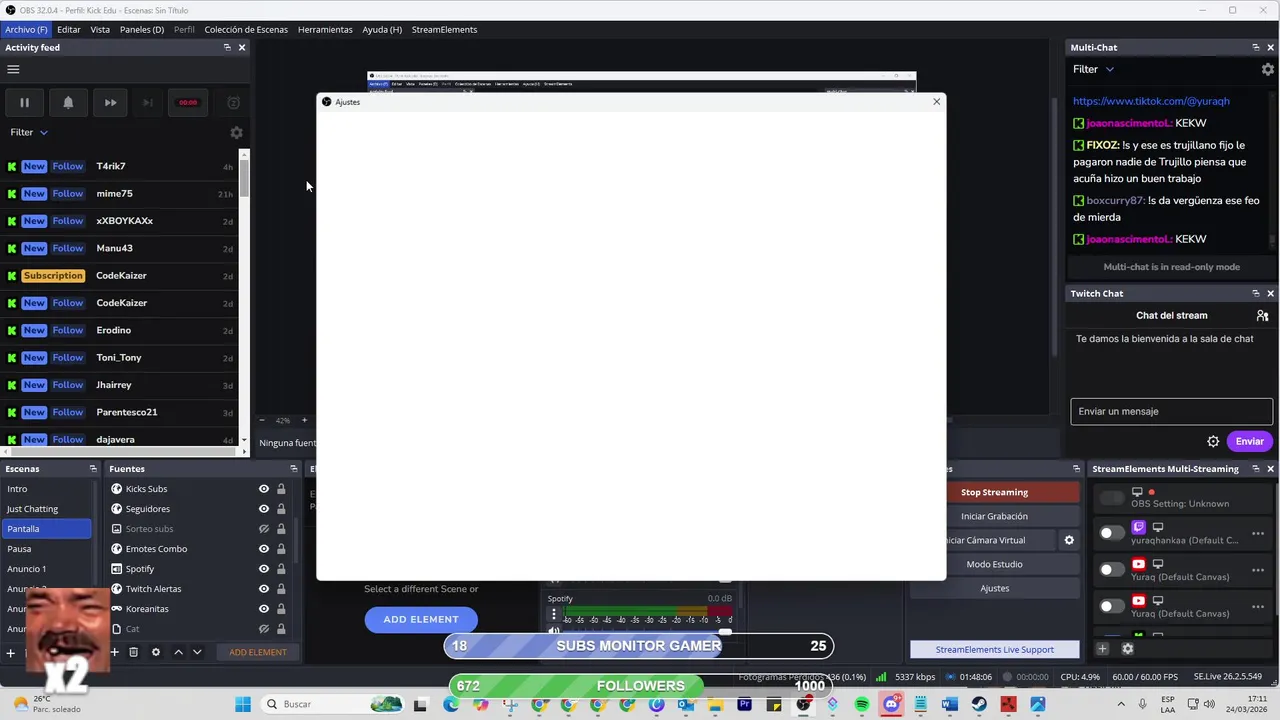Hide the Twitch Alertas source
The height and width of the screenshot is (720, 1280).
point(264,589)
